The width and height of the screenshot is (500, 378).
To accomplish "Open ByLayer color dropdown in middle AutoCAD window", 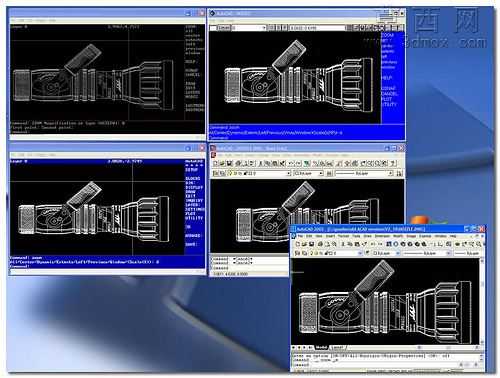I will coord(321,173).
